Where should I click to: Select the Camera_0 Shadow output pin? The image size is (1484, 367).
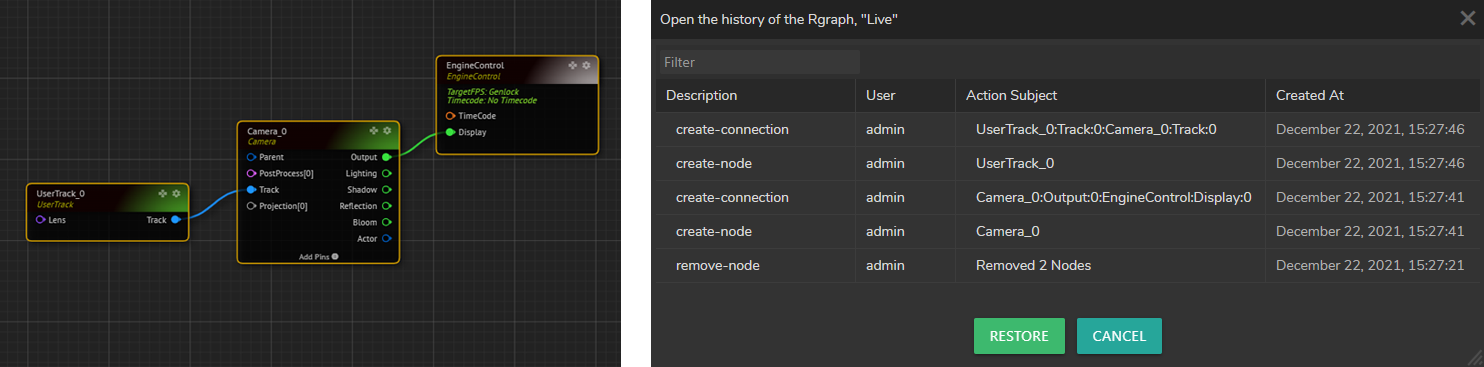[x=386, y=189]
